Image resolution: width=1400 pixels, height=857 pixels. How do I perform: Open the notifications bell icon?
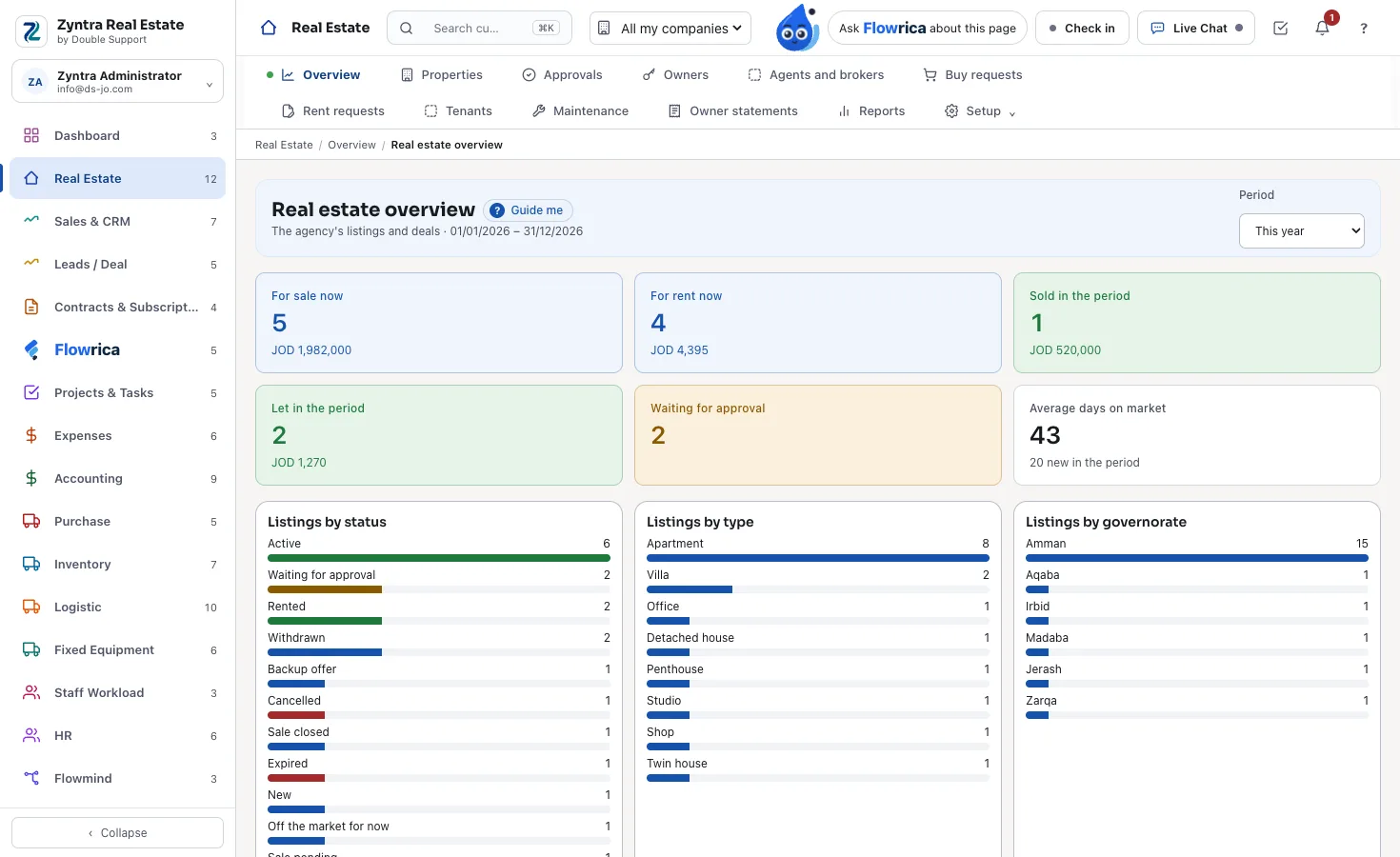[x=1322, y=29]
